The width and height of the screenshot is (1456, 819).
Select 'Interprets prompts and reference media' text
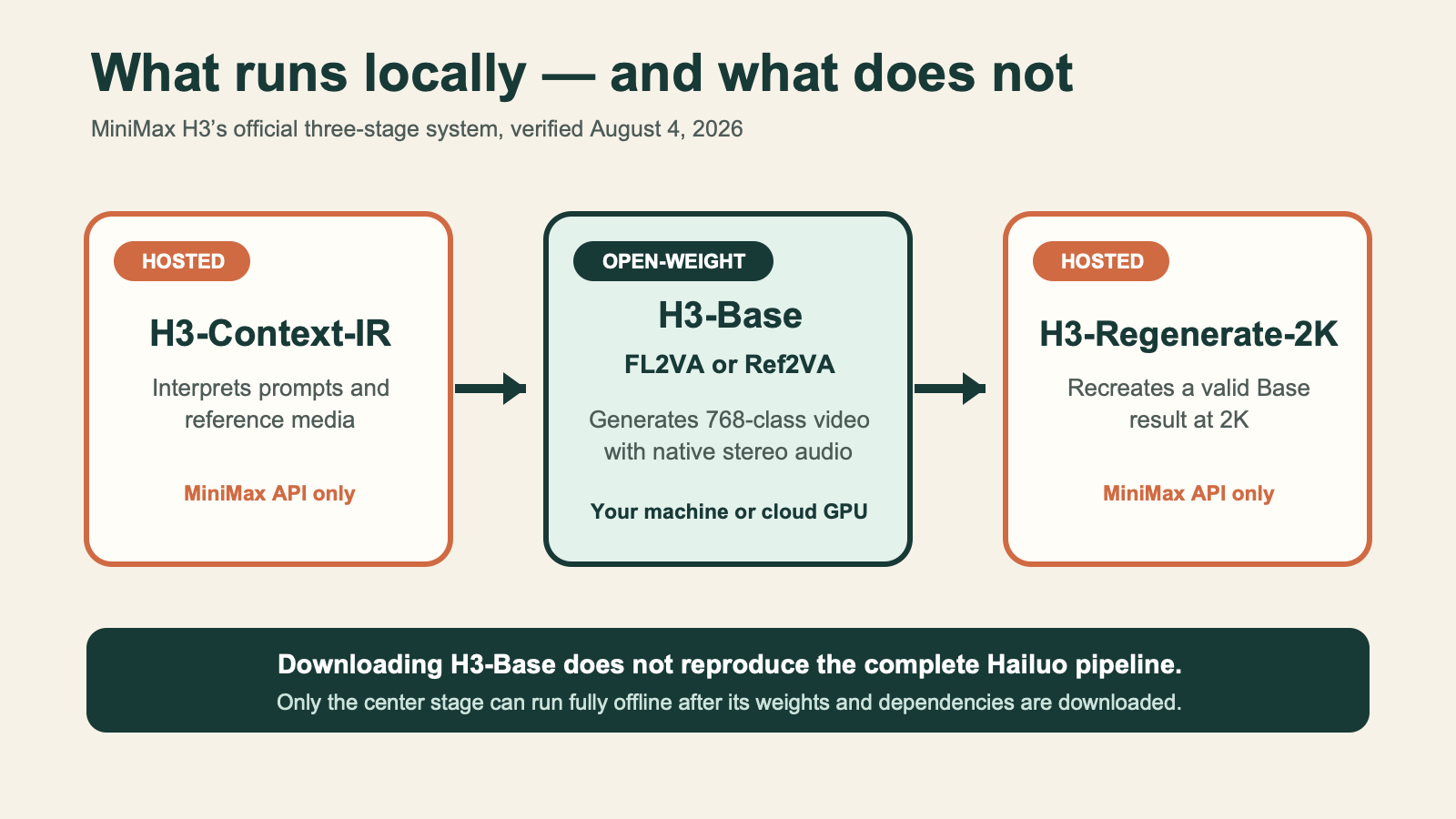click(270, 404)
